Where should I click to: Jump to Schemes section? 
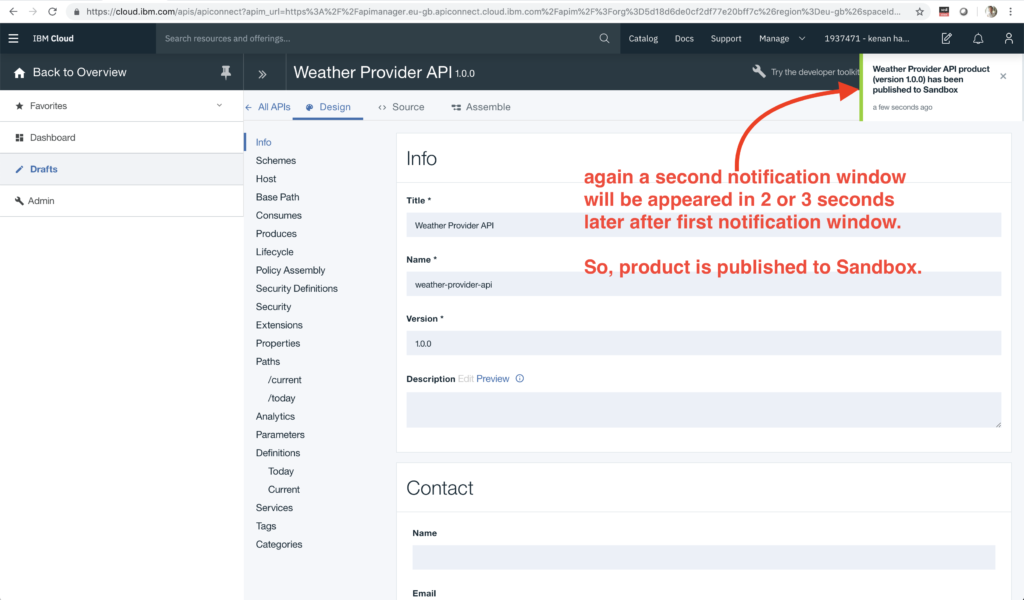point(276,161)
